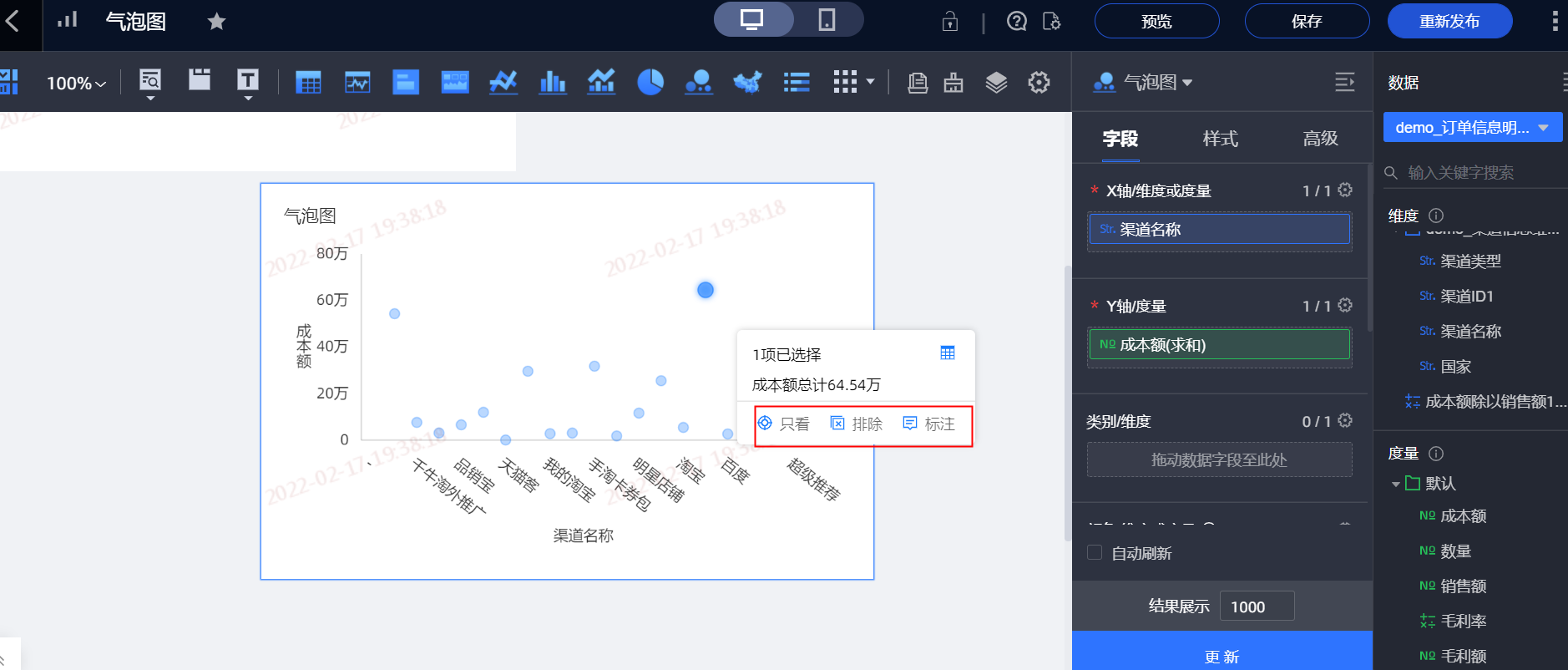The height and width of the screenshot is (670, 1568).
Task: Enable the 自动刷新 checkbox
Action: pos(1095,552)
